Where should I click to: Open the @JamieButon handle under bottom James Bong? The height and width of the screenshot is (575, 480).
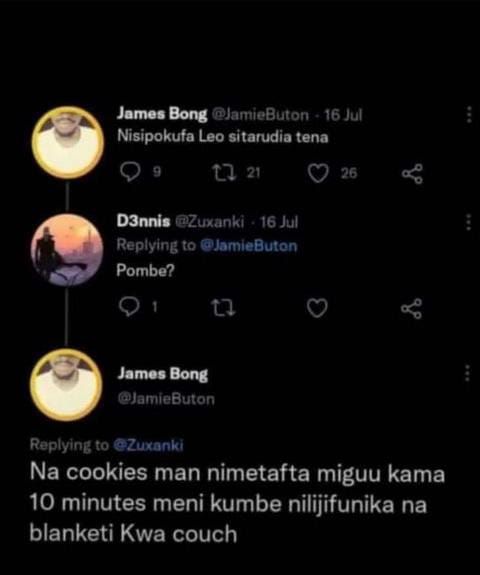click(166, 399)
